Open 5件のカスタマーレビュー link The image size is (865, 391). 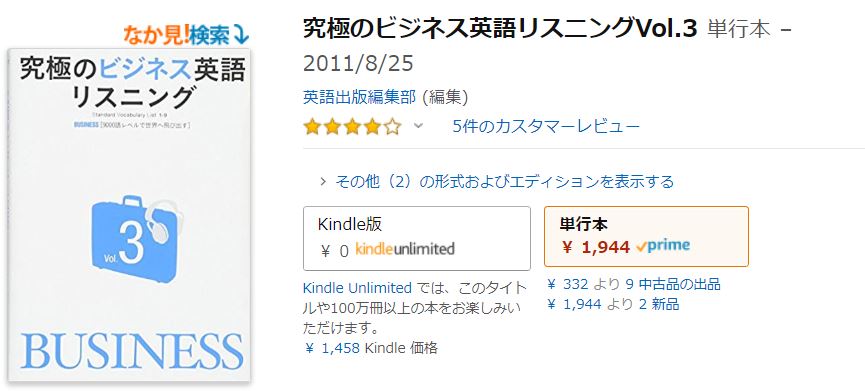click(x=546, y=127)
